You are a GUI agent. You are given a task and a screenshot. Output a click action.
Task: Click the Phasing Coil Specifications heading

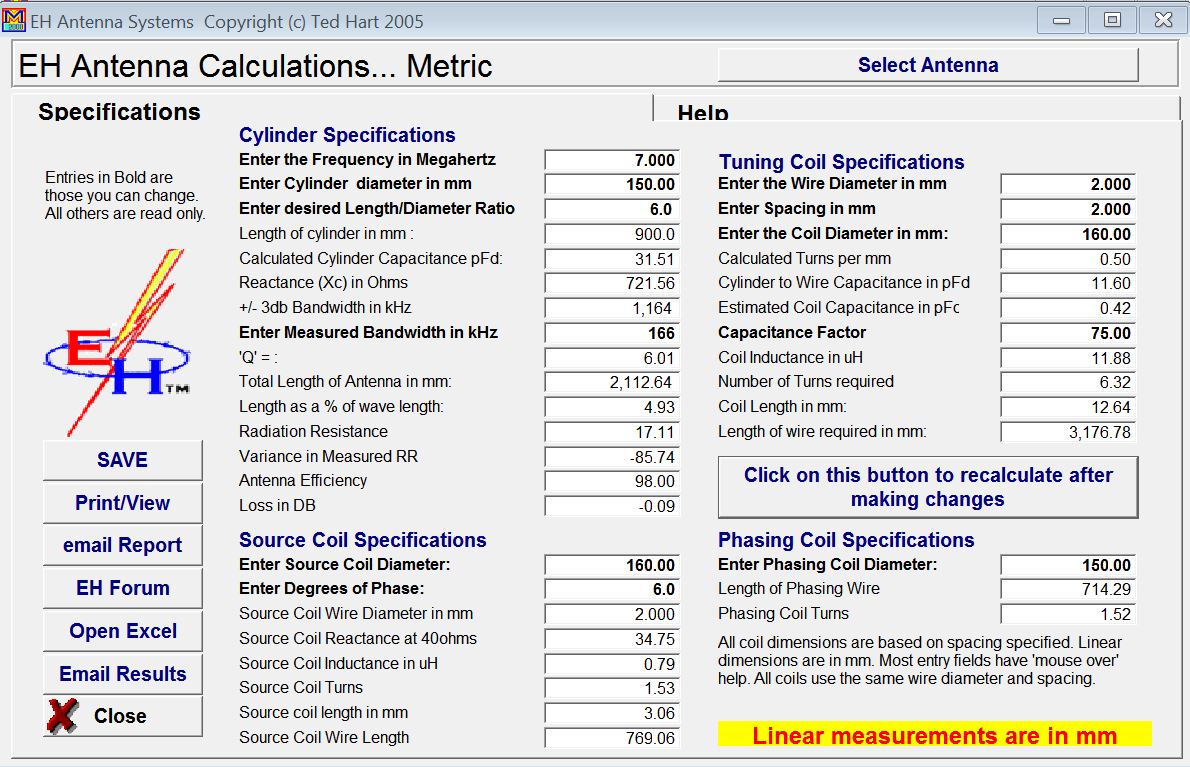click(846, 540)
